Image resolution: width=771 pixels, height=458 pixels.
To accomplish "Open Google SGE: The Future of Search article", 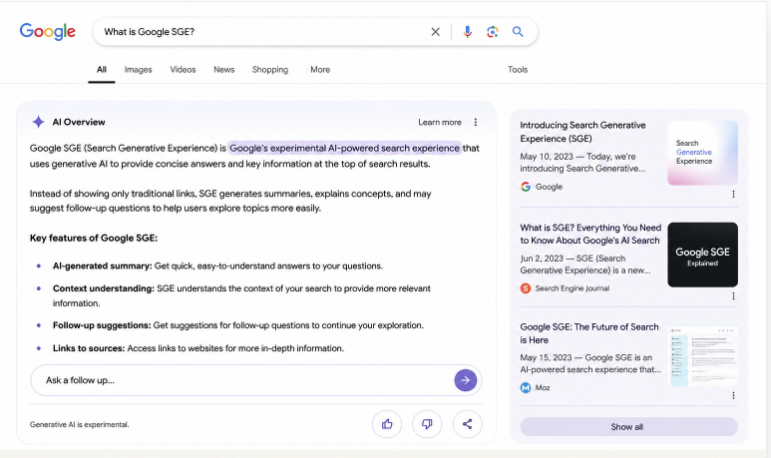I will (589, 334).
